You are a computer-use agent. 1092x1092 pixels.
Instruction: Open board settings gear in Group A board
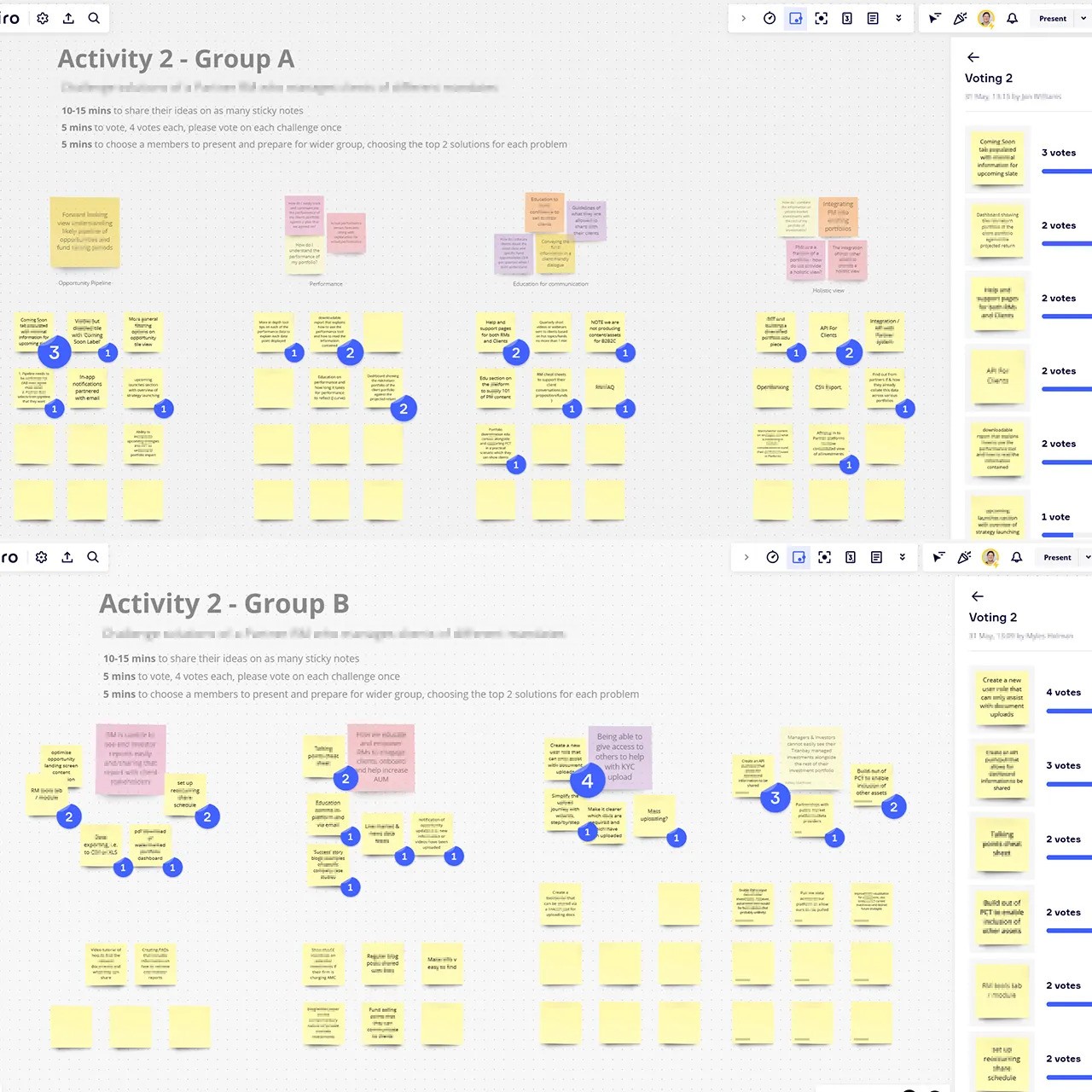click(43, 18)
